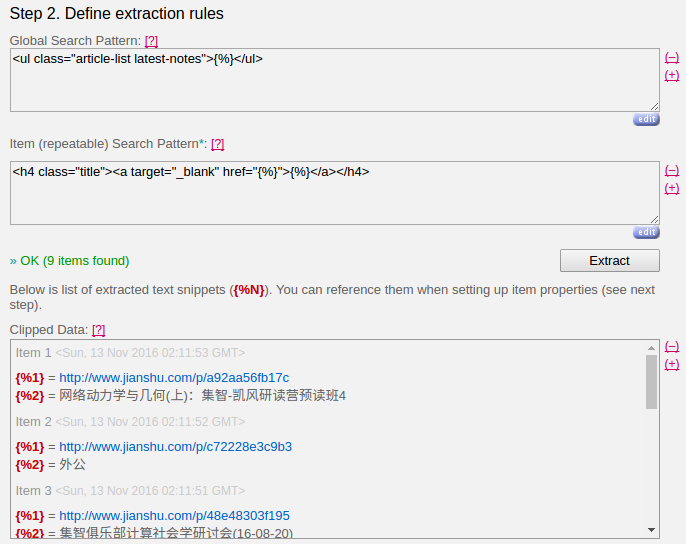This screenshot has height=544, width=686.
Task: Open help for Global Search Pattern
Action: [151, 41]
